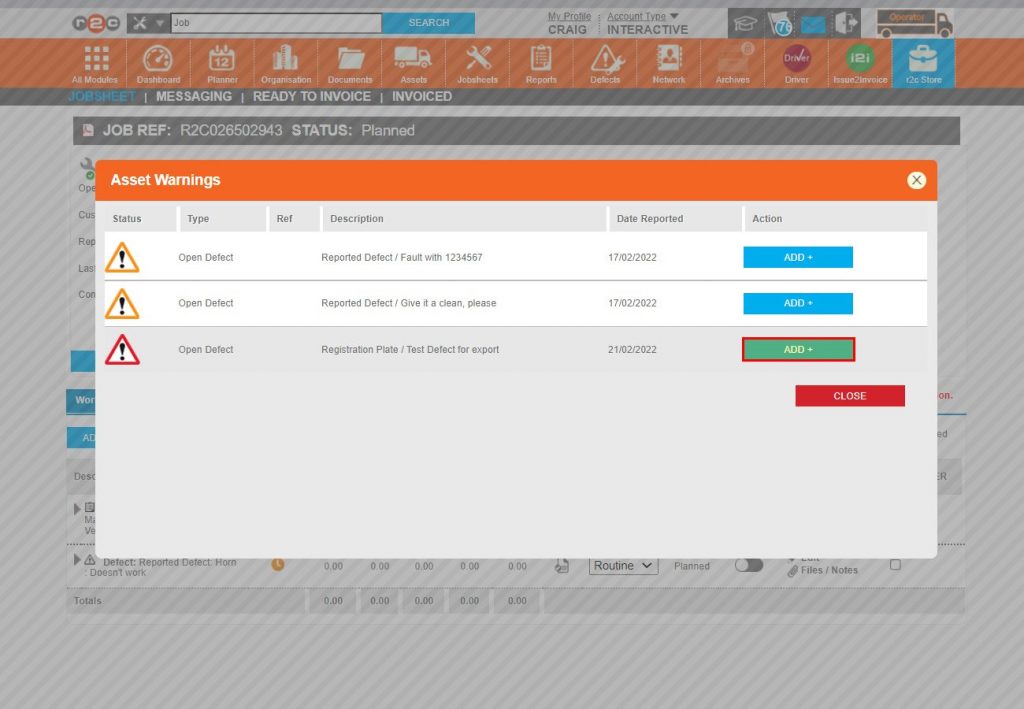1024x709 pixels.
Task: Switch to the MESSAGING tab
Action: (194, 97)
